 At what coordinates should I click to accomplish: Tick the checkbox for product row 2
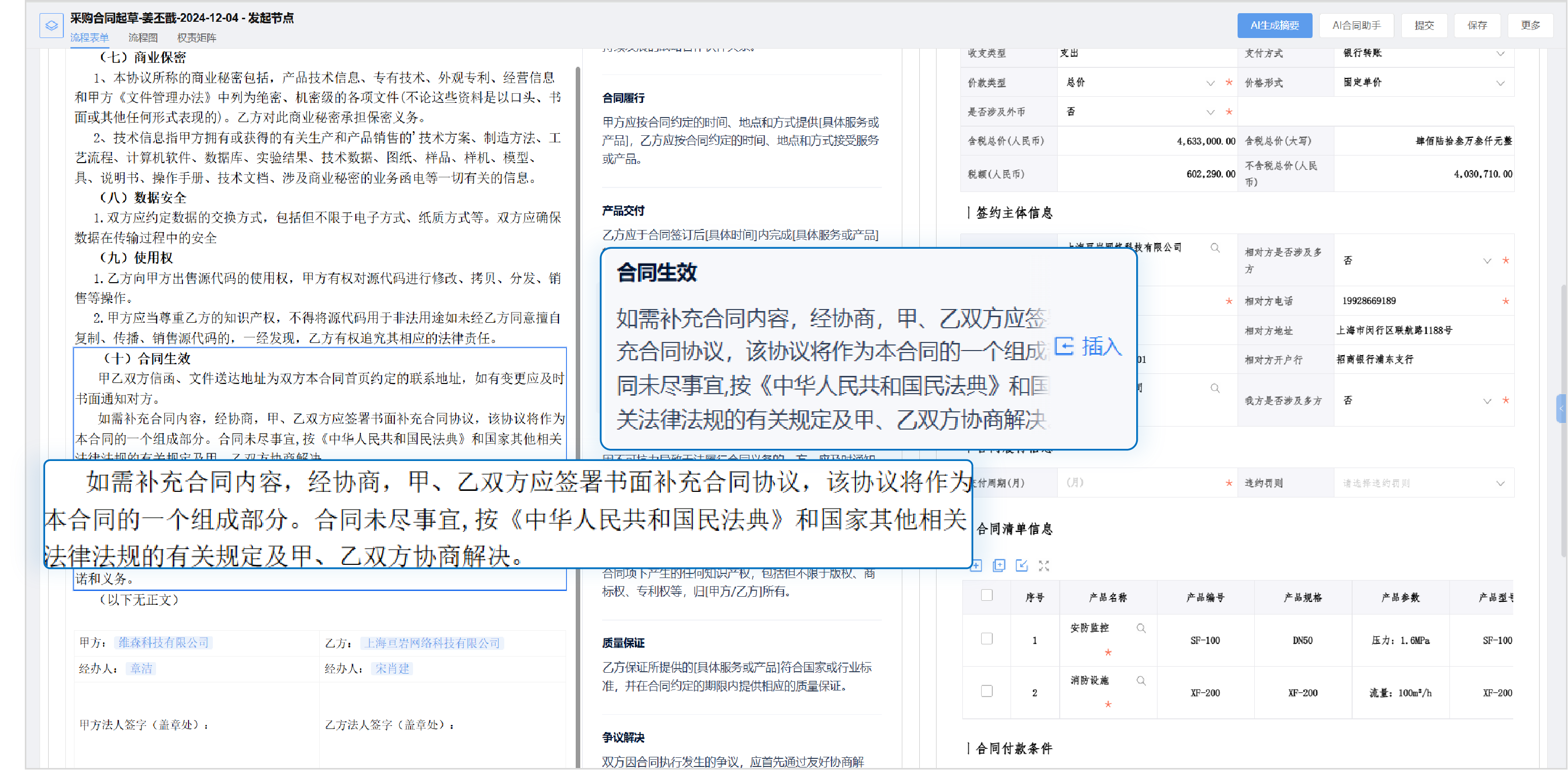987,691
